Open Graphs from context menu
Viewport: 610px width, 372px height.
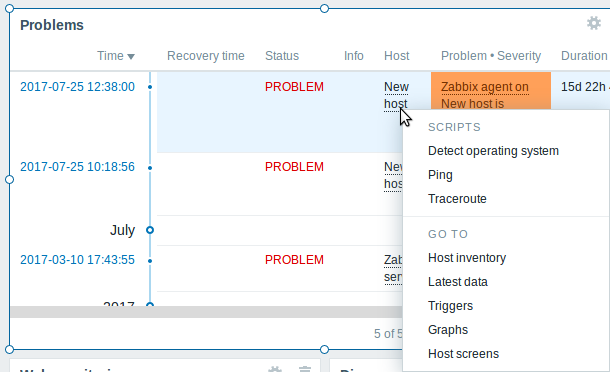[448, 330]
